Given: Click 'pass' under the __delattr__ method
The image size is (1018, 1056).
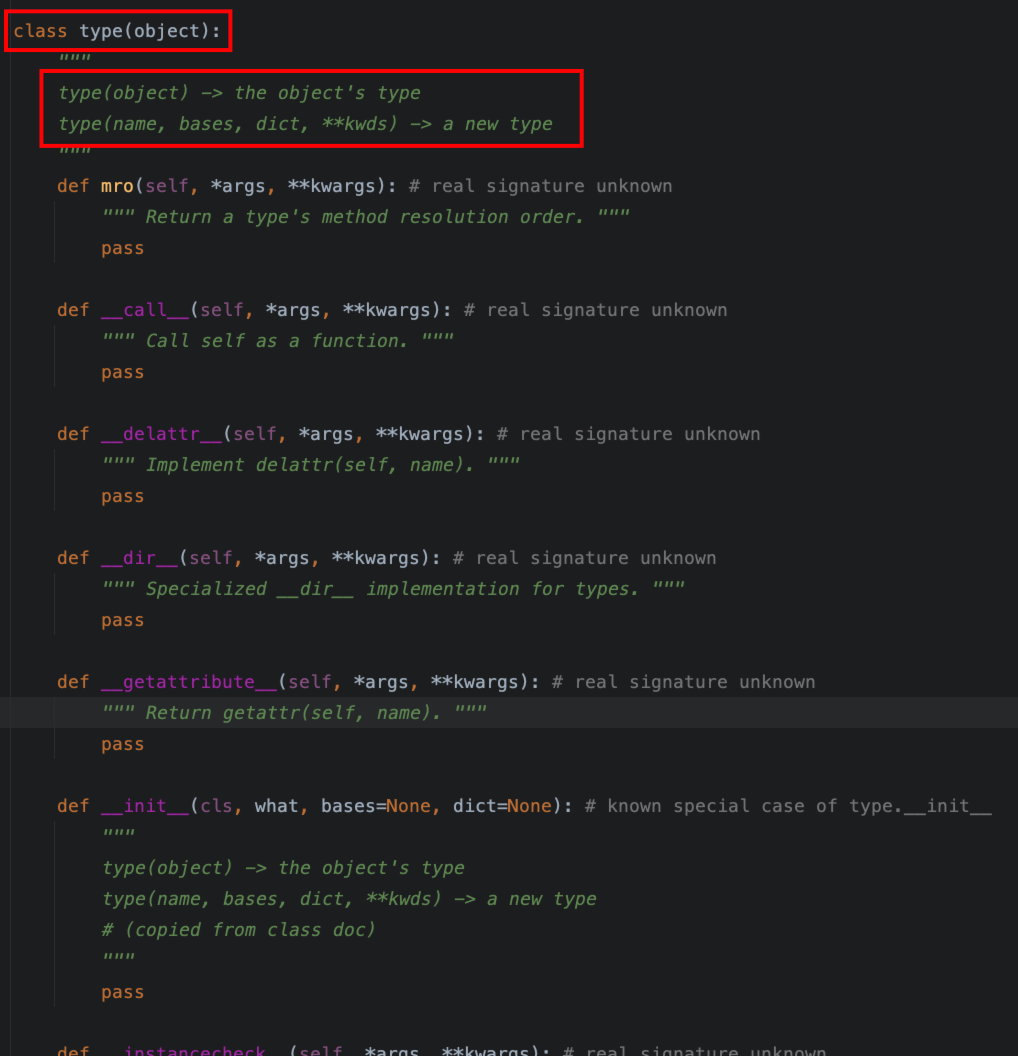Looking at the screenshot, I should [x=123, y=496].
